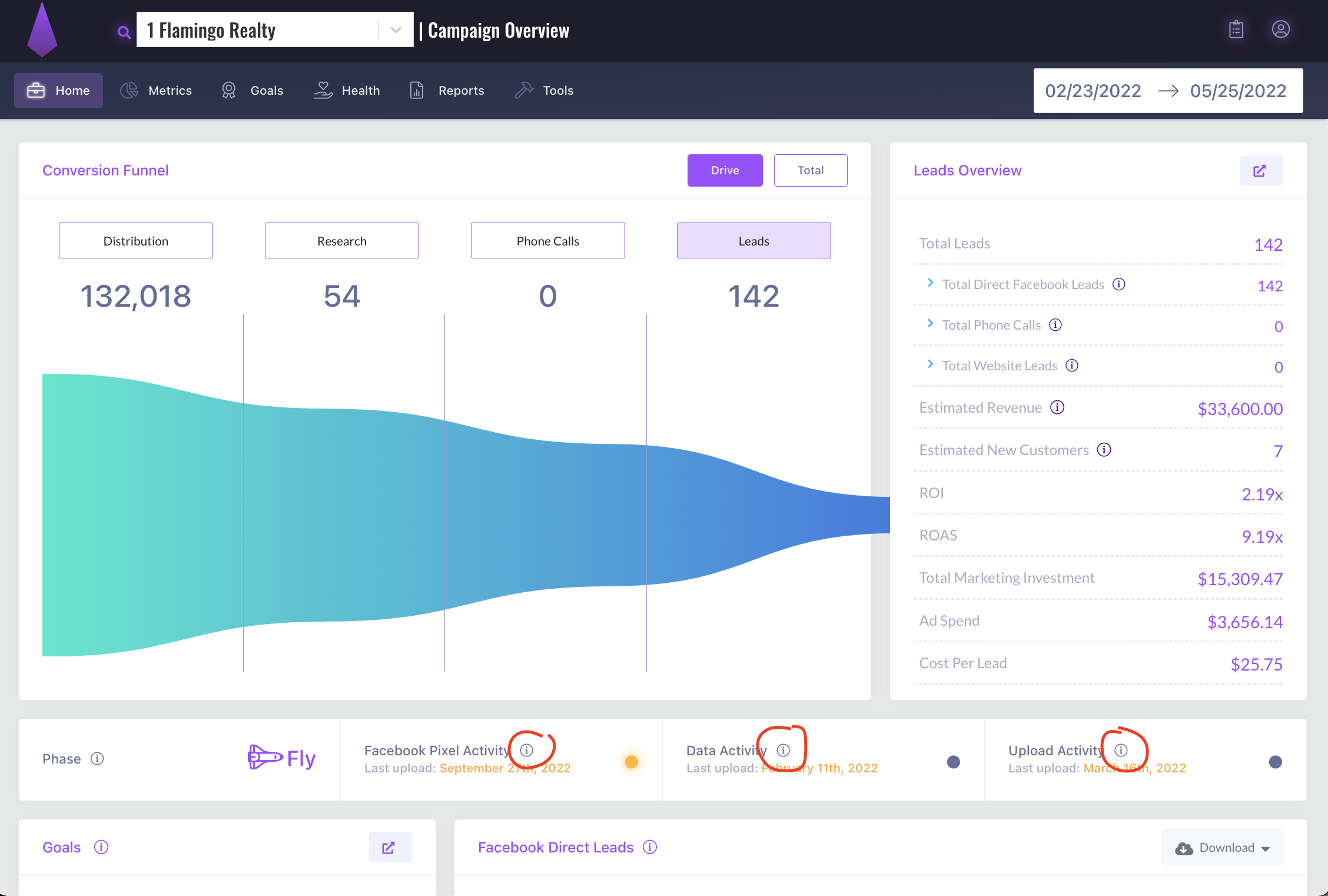Open the clipboard icon in top bar
The height and width of the screenshot is (896, 1328).
tap(1236, 29)
